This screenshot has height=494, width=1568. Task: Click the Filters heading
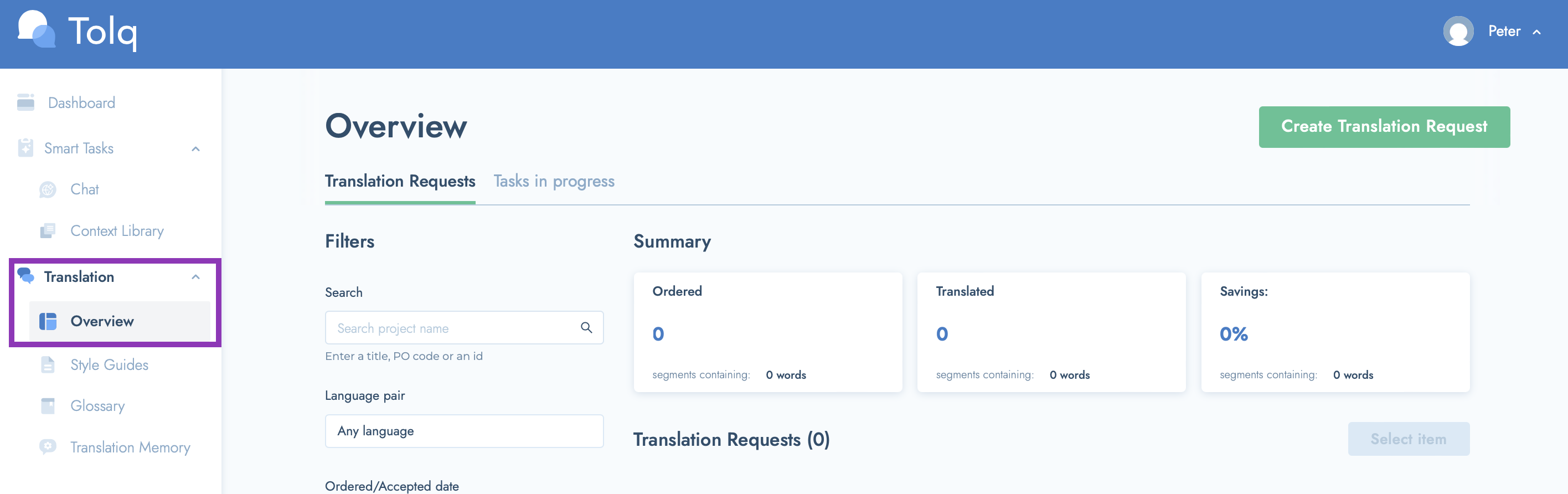(x=349, y=241)
